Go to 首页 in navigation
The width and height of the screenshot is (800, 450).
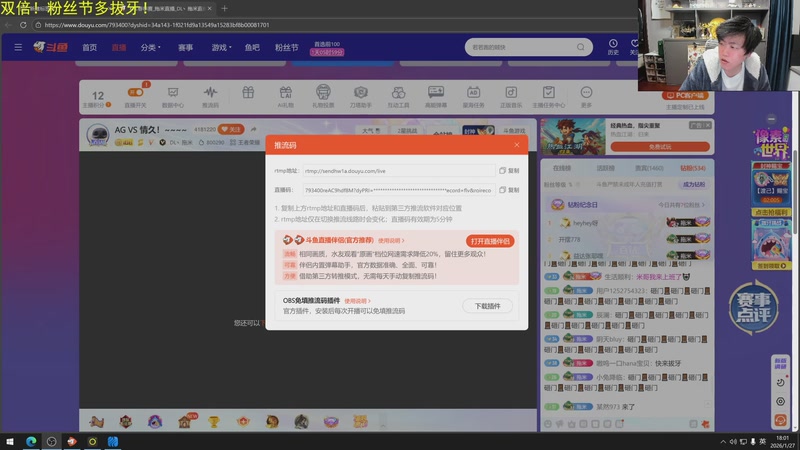[x=89, y=47]
